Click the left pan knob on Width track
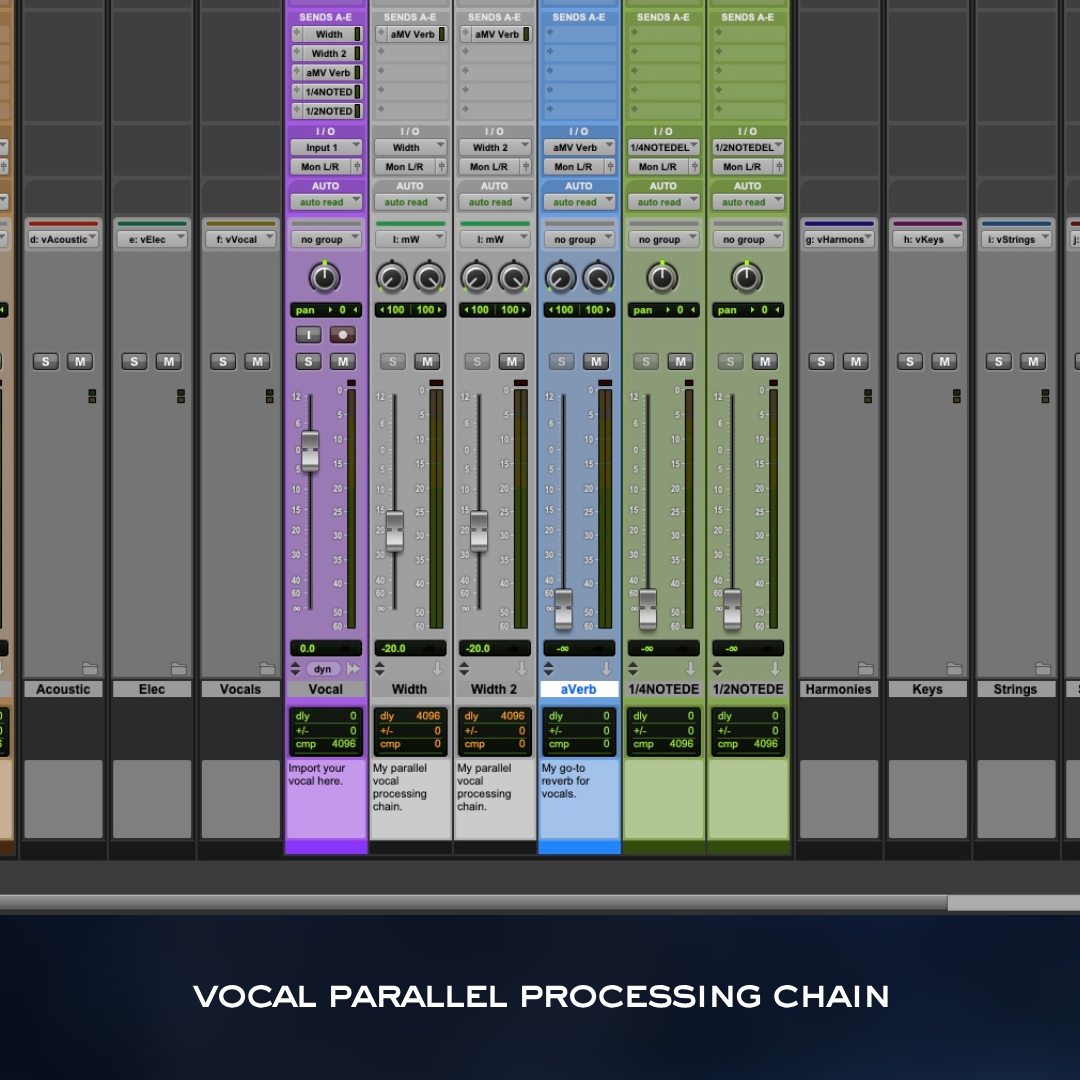1080x1080 pixels. tap(391, 277)
